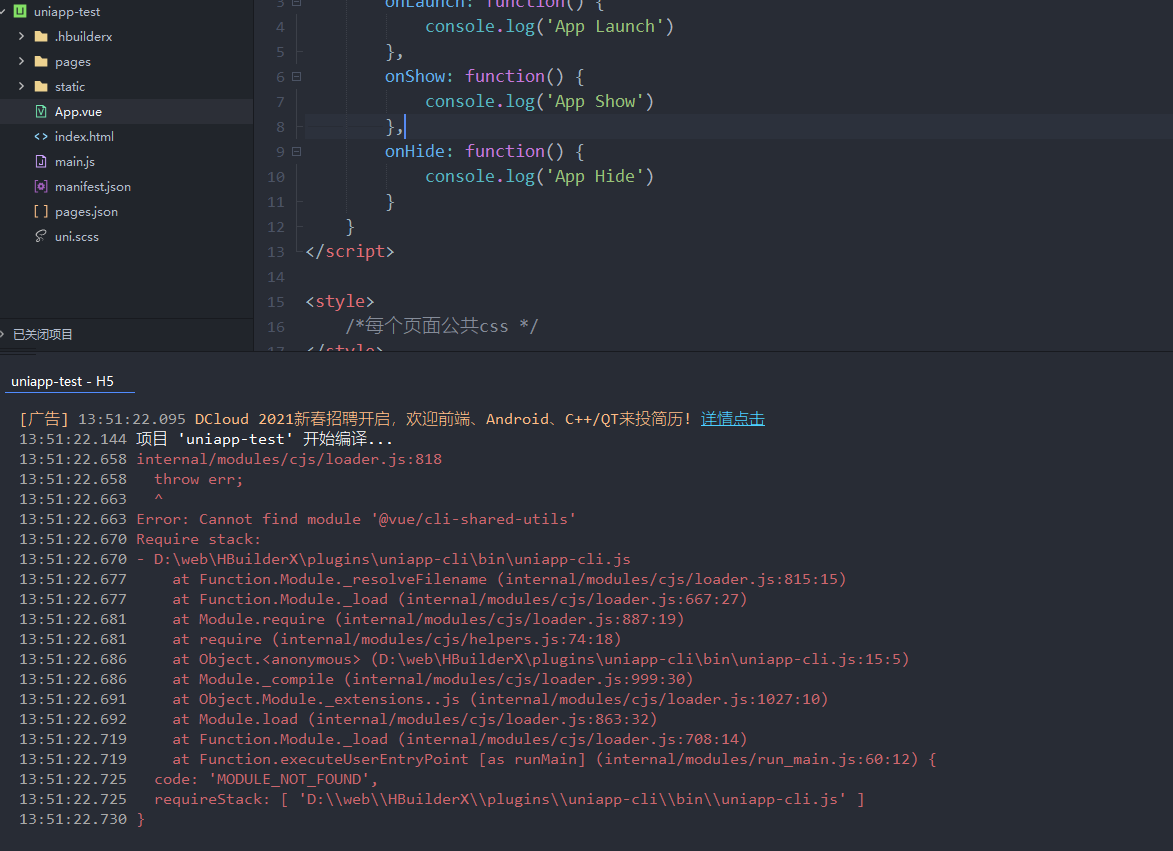Click the uni.scss file icon
The height and width of the screenshot is (851, 1173).
click(x=41, y=237)
